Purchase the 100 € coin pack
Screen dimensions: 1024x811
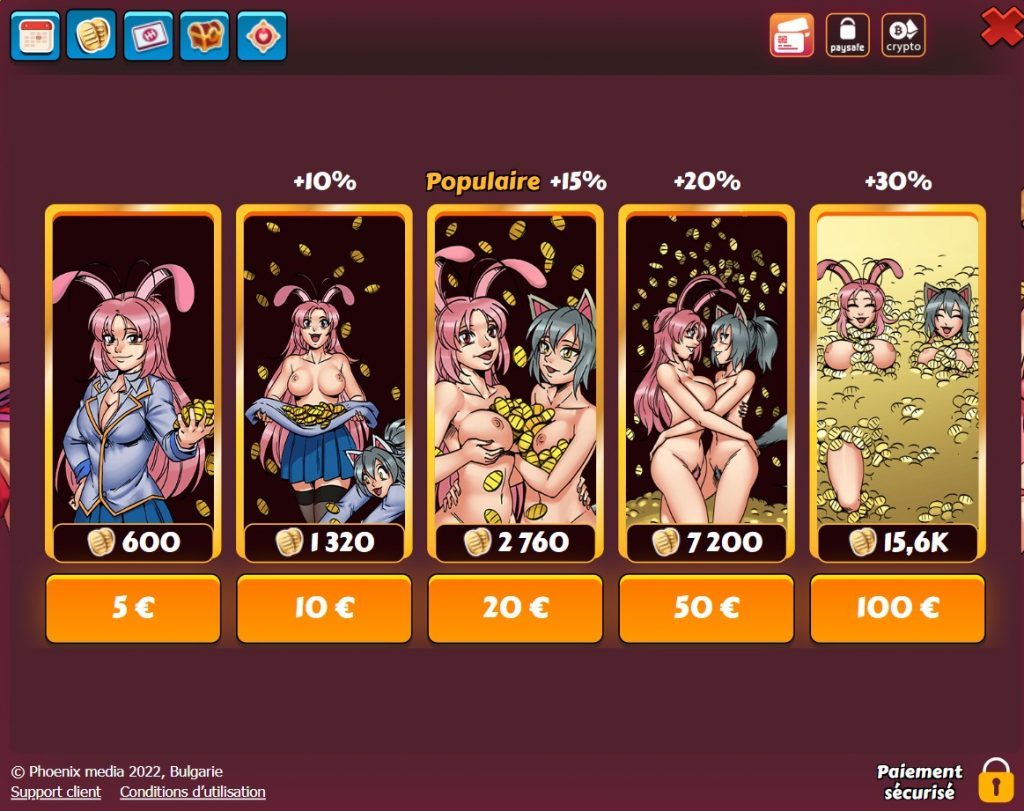click(897, 608)
